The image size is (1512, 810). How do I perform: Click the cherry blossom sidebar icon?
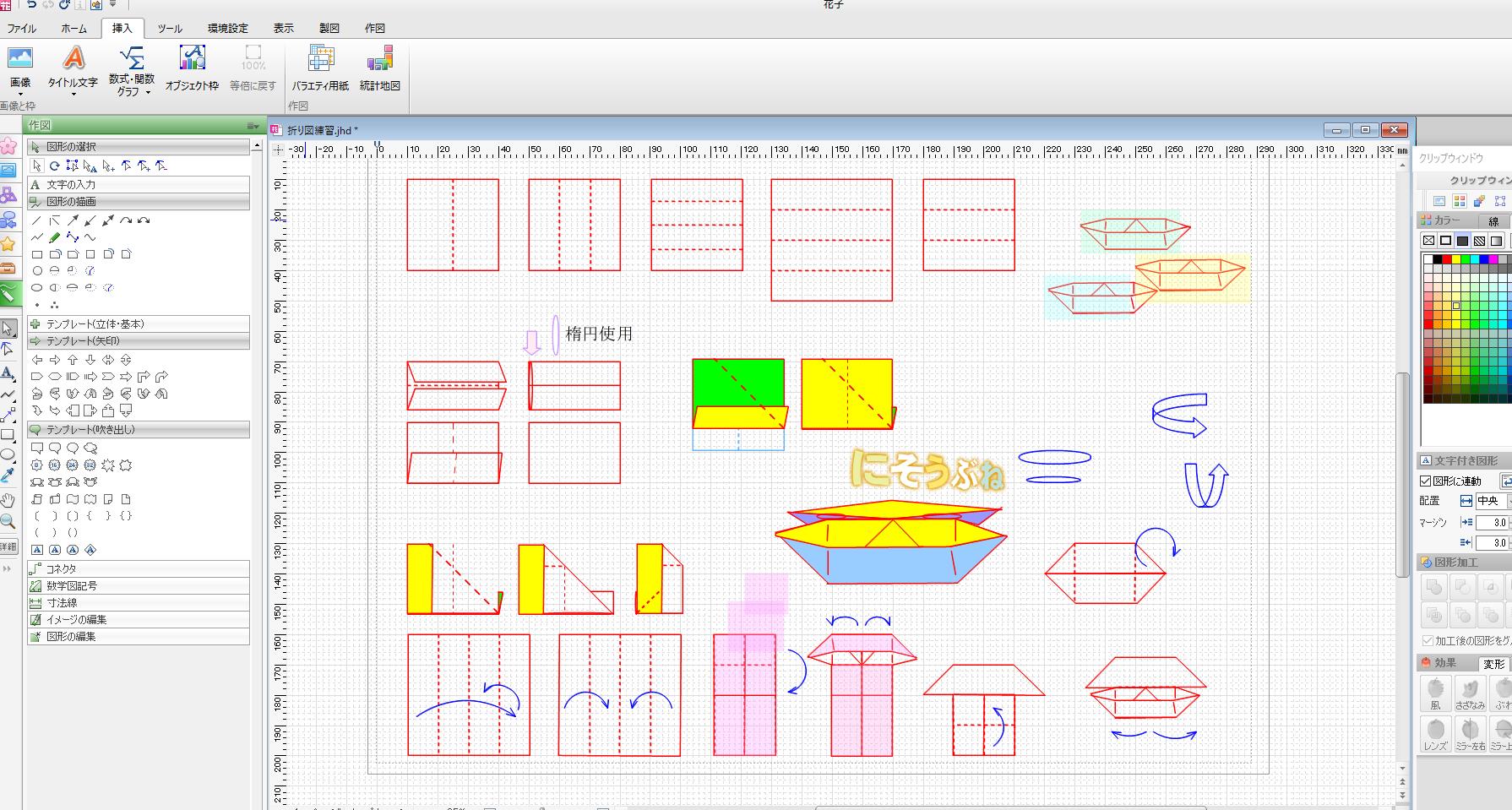[x=8, y=145]
